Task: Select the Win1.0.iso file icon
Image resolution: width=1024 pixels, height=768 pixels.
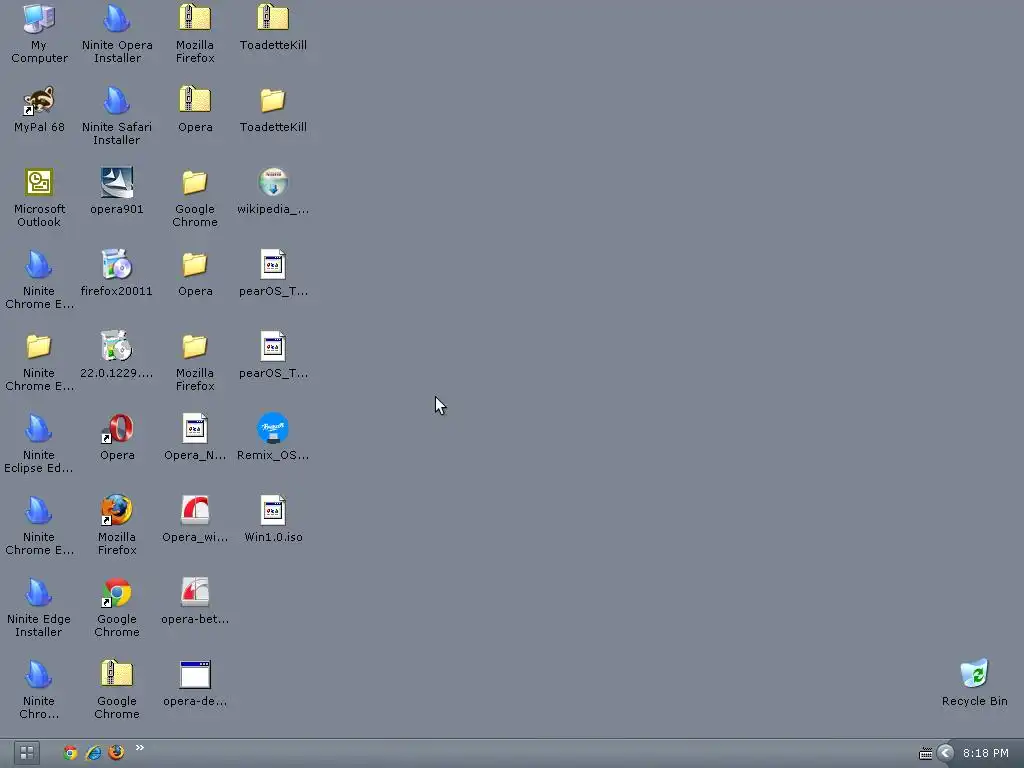Action: pos(273,511)
